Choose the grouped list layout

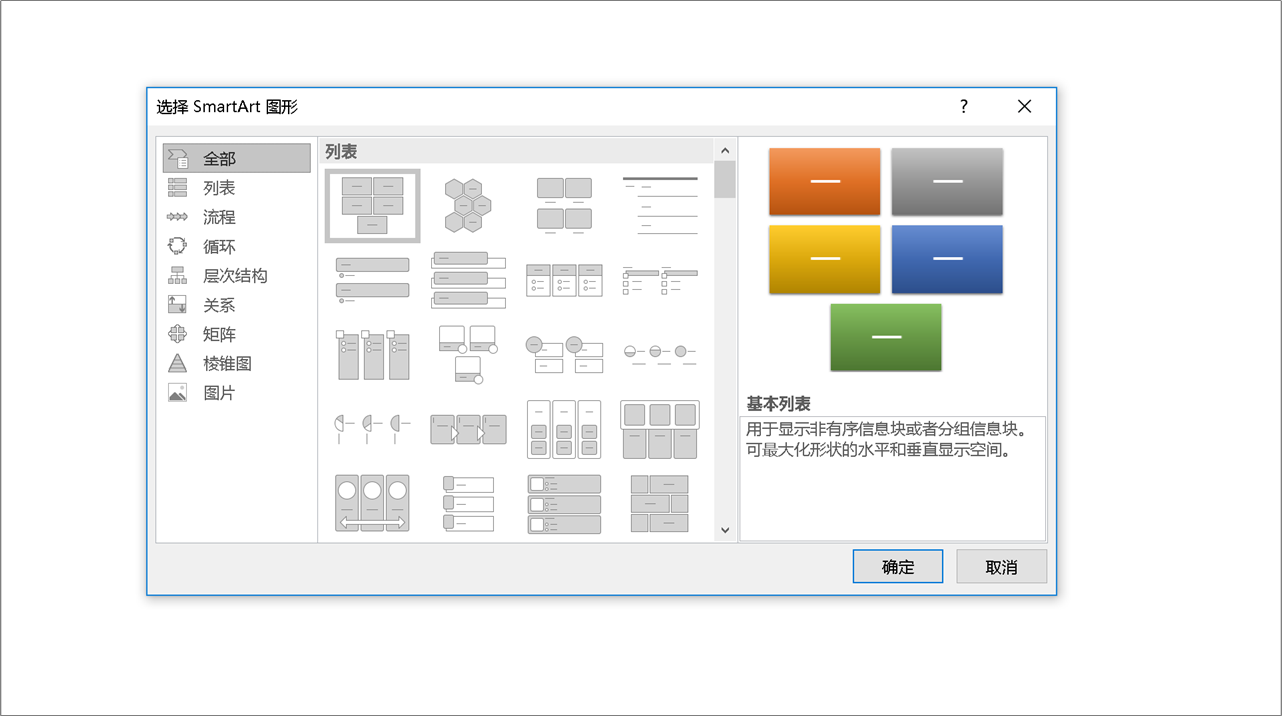[564, 428]
